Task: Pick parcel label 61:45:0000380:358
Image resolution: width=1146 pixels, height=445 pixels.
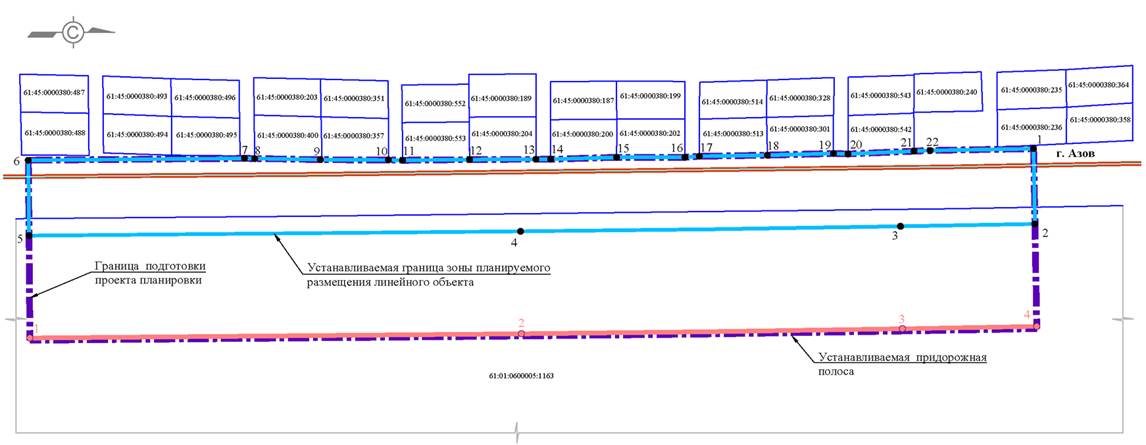Action: (1098, 118)
